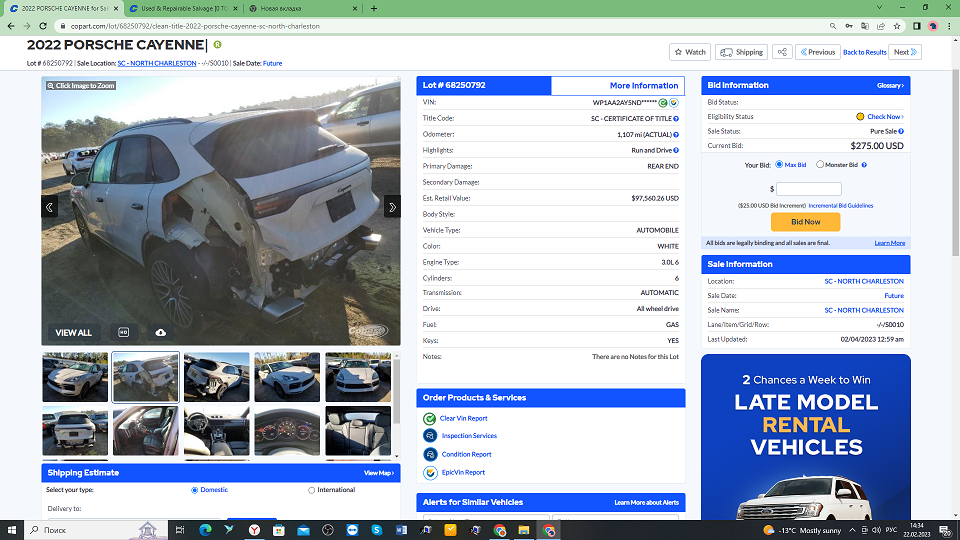Switch to Новая вкладка browser tab
The image size is (960, 540).
coord(303,9)
